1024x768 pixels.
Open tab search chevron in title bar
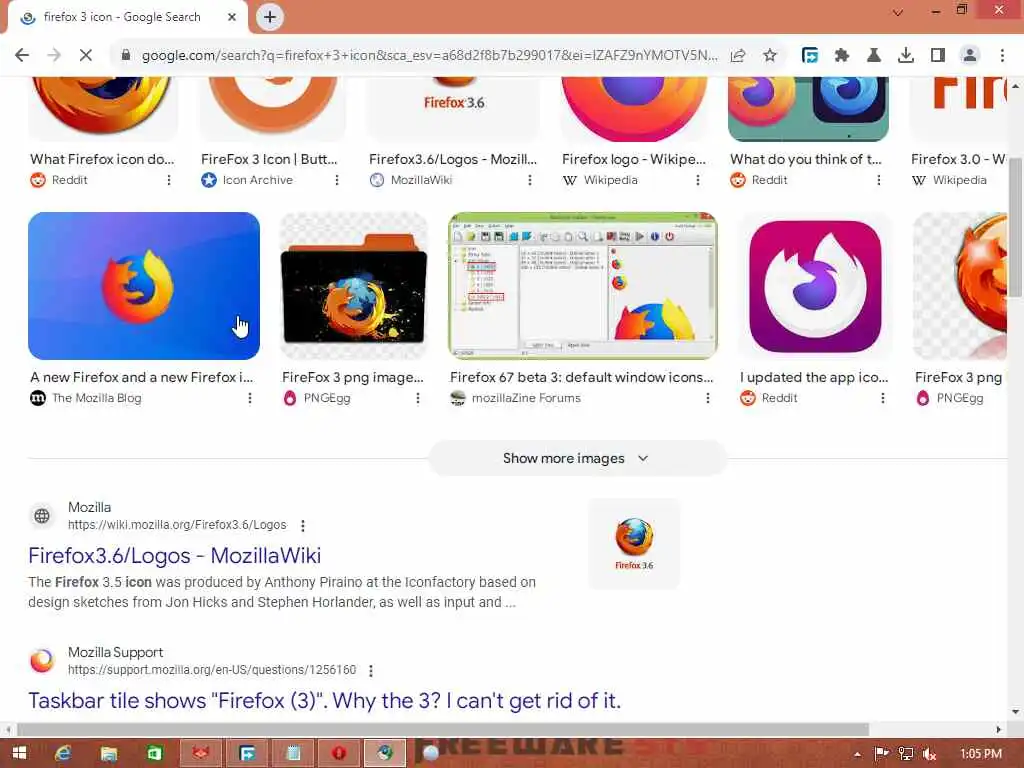click(898, 12)
